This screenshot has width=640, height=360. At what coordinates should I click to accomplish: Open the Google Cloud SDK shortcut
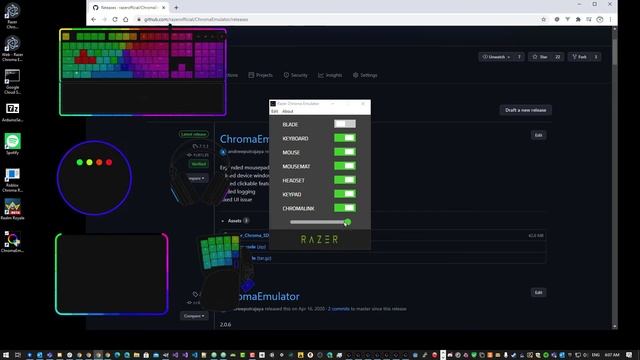(12, 81)
